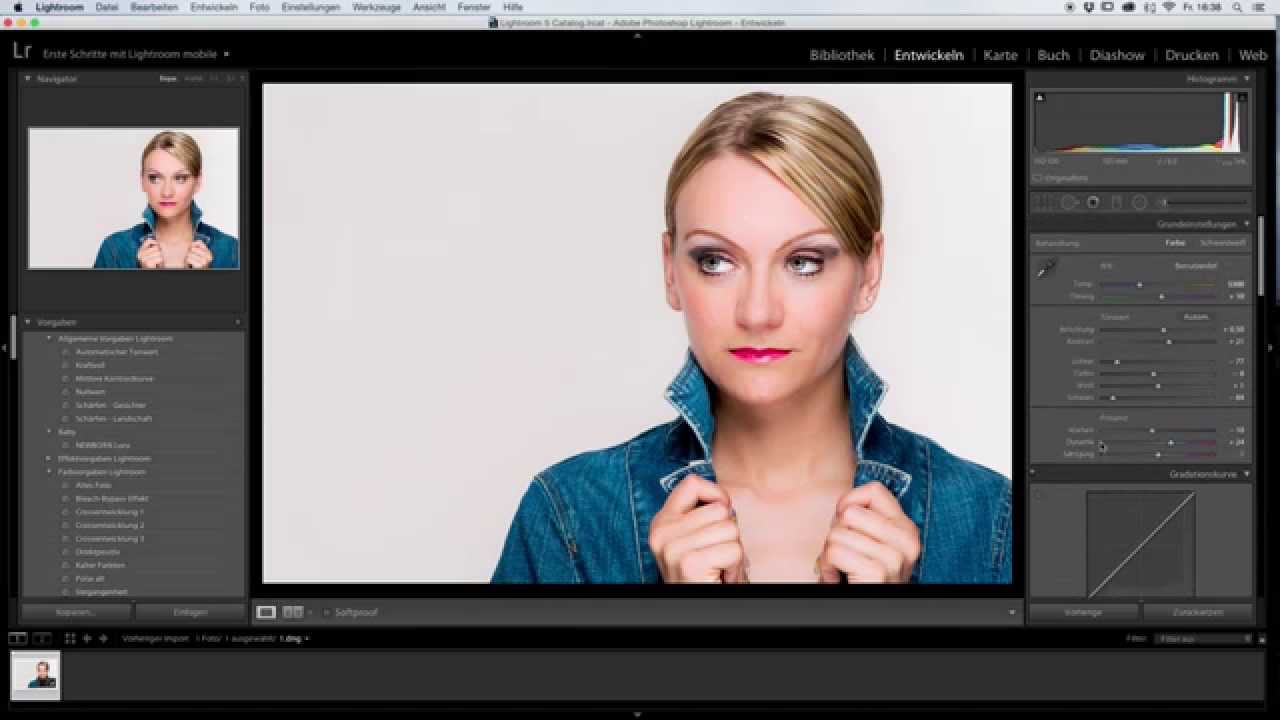Click Kopieren... button

[76, 612]
